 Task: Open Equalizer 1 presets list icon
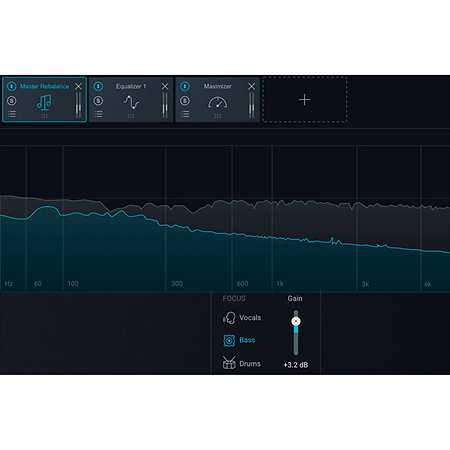(98, 114)
